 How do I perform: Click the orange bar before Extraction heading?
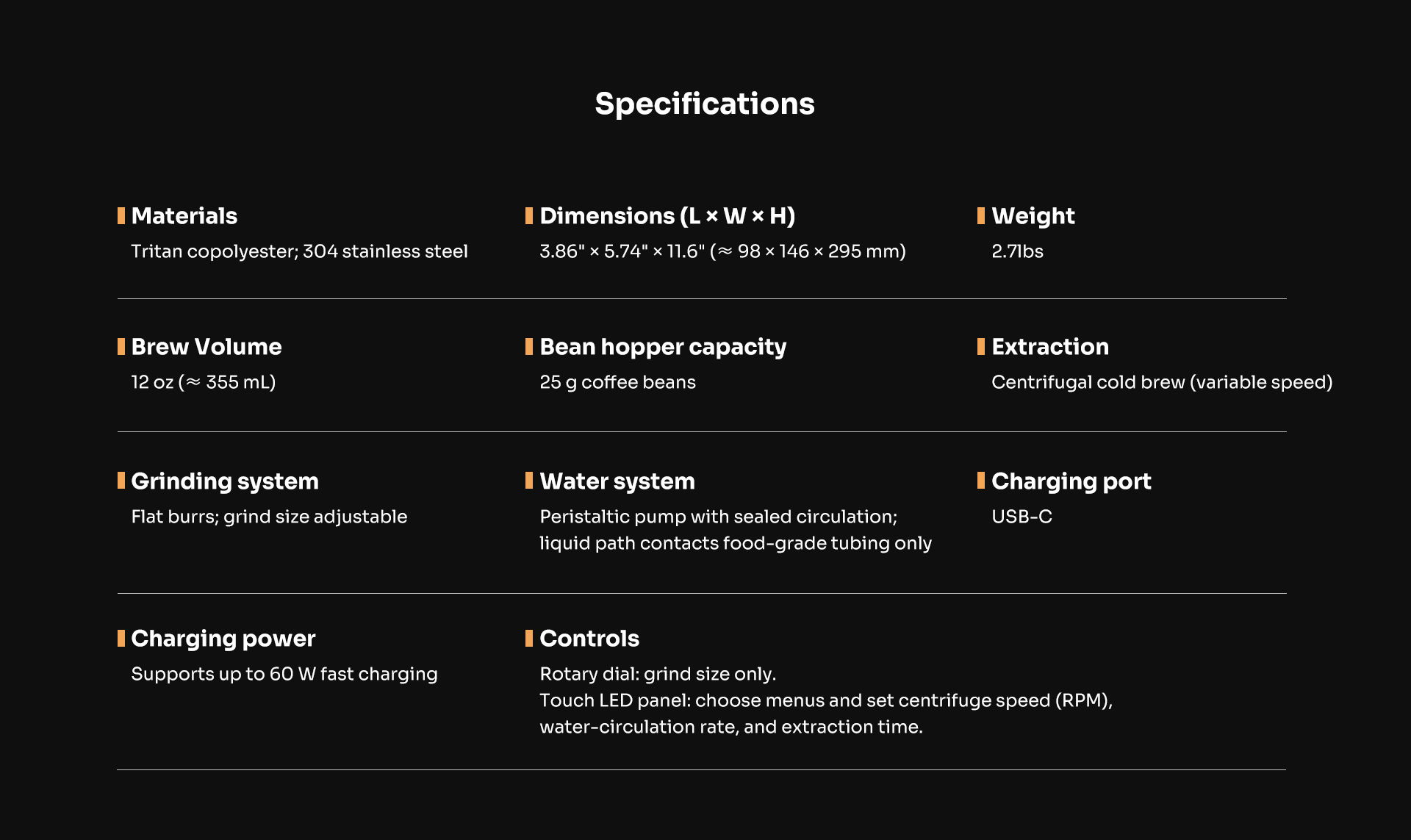point(981,346)
